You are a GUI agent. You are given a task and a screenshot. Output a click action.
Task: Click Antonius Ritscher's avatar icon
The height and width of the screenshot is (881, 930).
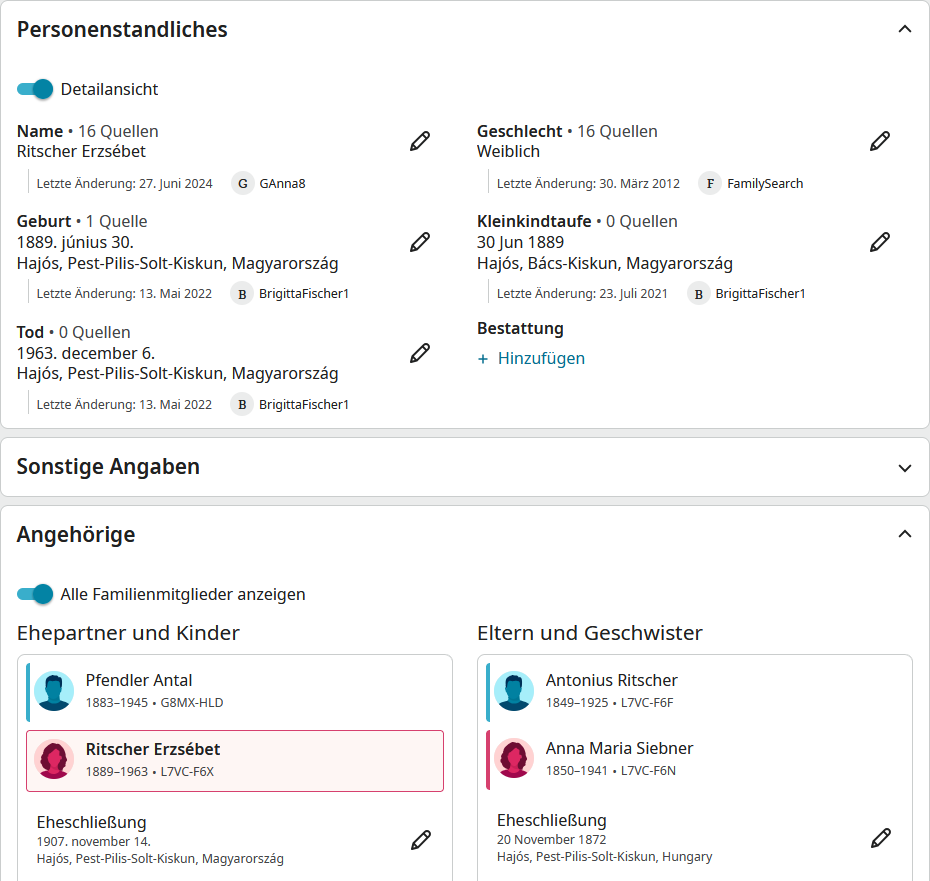[x=515, y=691]
